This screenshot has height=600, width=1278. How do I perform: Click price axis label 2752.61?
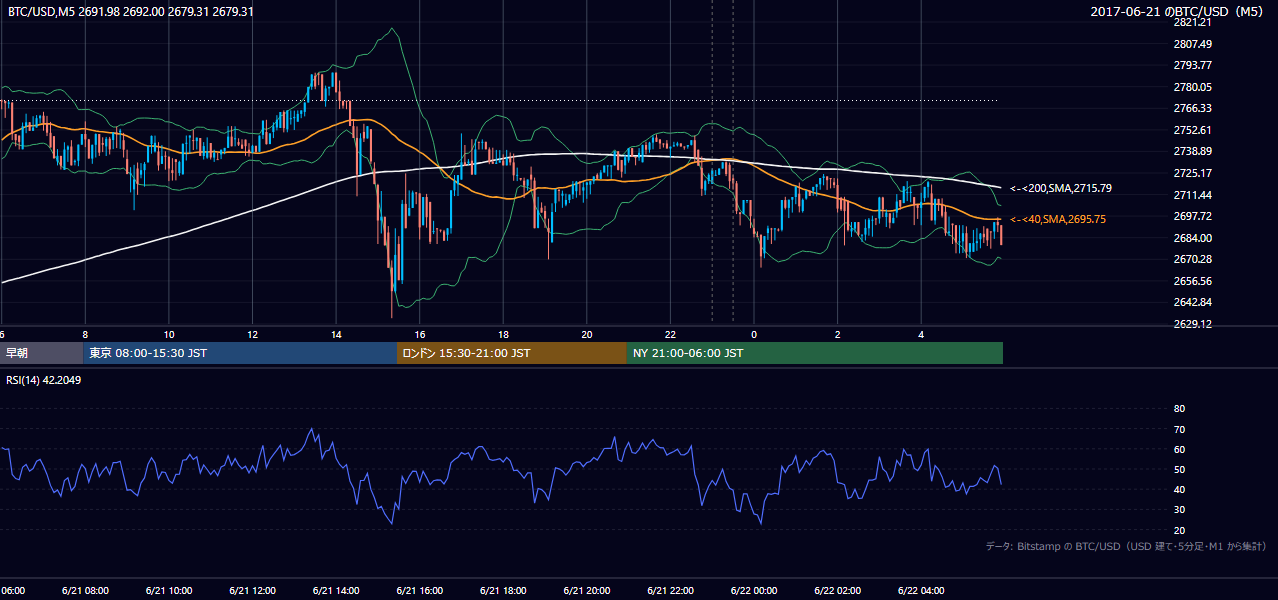[x=1193, y=130]
